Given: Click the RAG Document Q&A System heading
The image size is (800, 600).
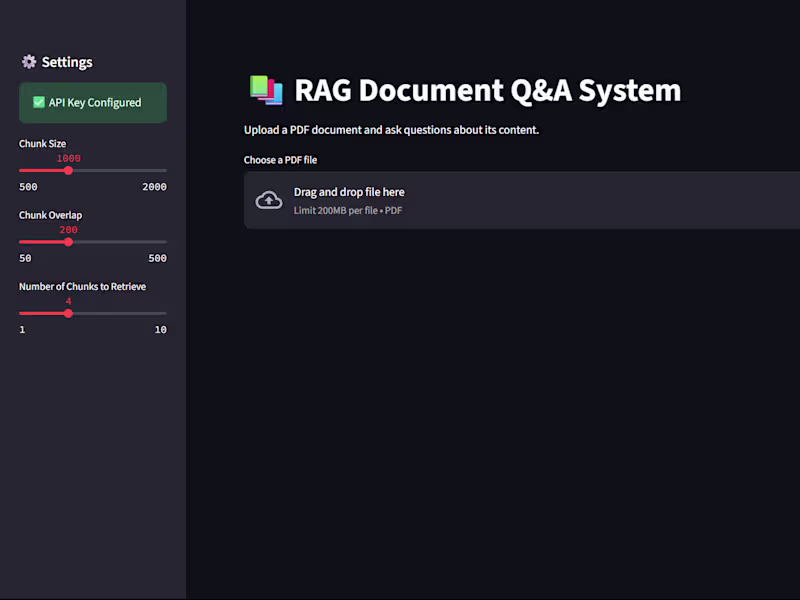Looking at the screenshot, I should pos(487,90).
